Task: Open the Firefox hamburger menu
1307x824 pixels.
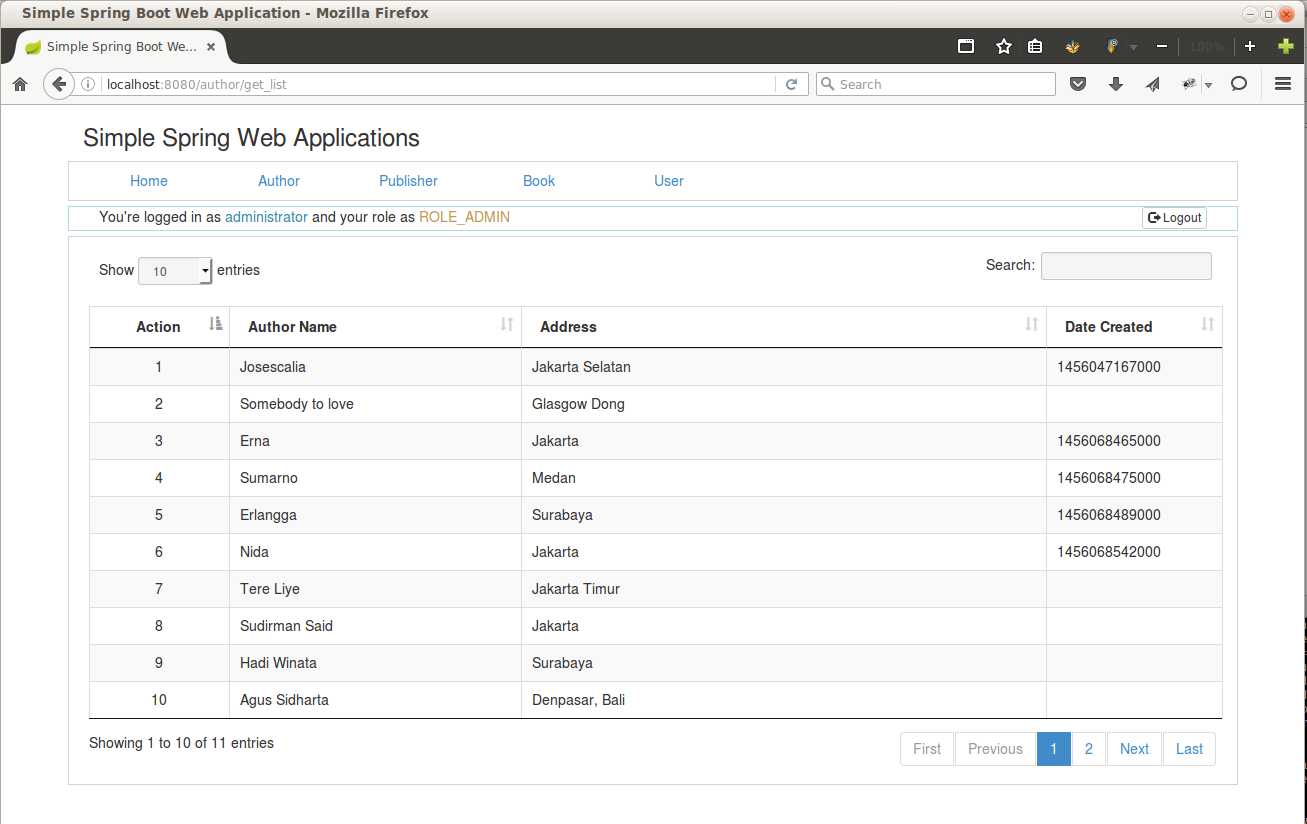Action: (1282, 84)
